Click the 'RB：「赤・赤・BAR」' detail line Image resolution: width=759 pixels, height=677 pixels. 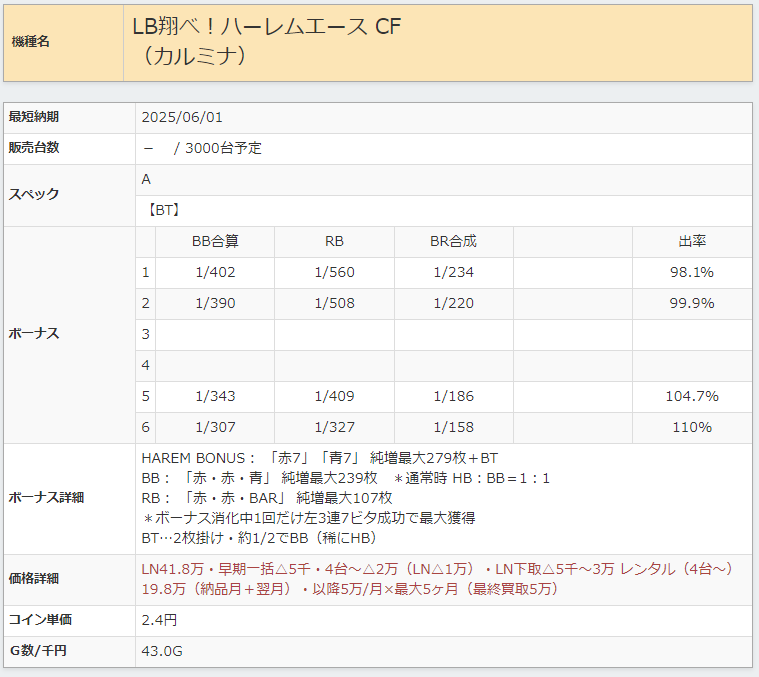pyautogui.click(x=267, y=498)
